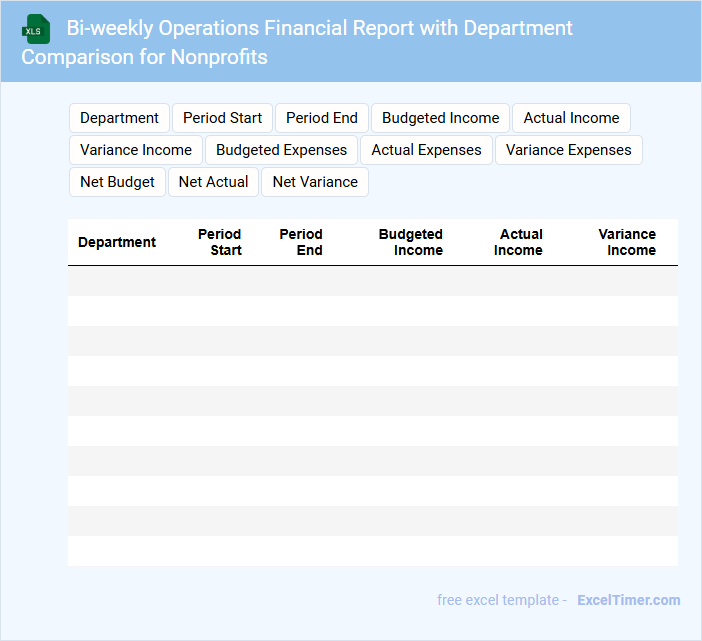Select the Department tag button
702x641 pixels.
tap(119, 118)
